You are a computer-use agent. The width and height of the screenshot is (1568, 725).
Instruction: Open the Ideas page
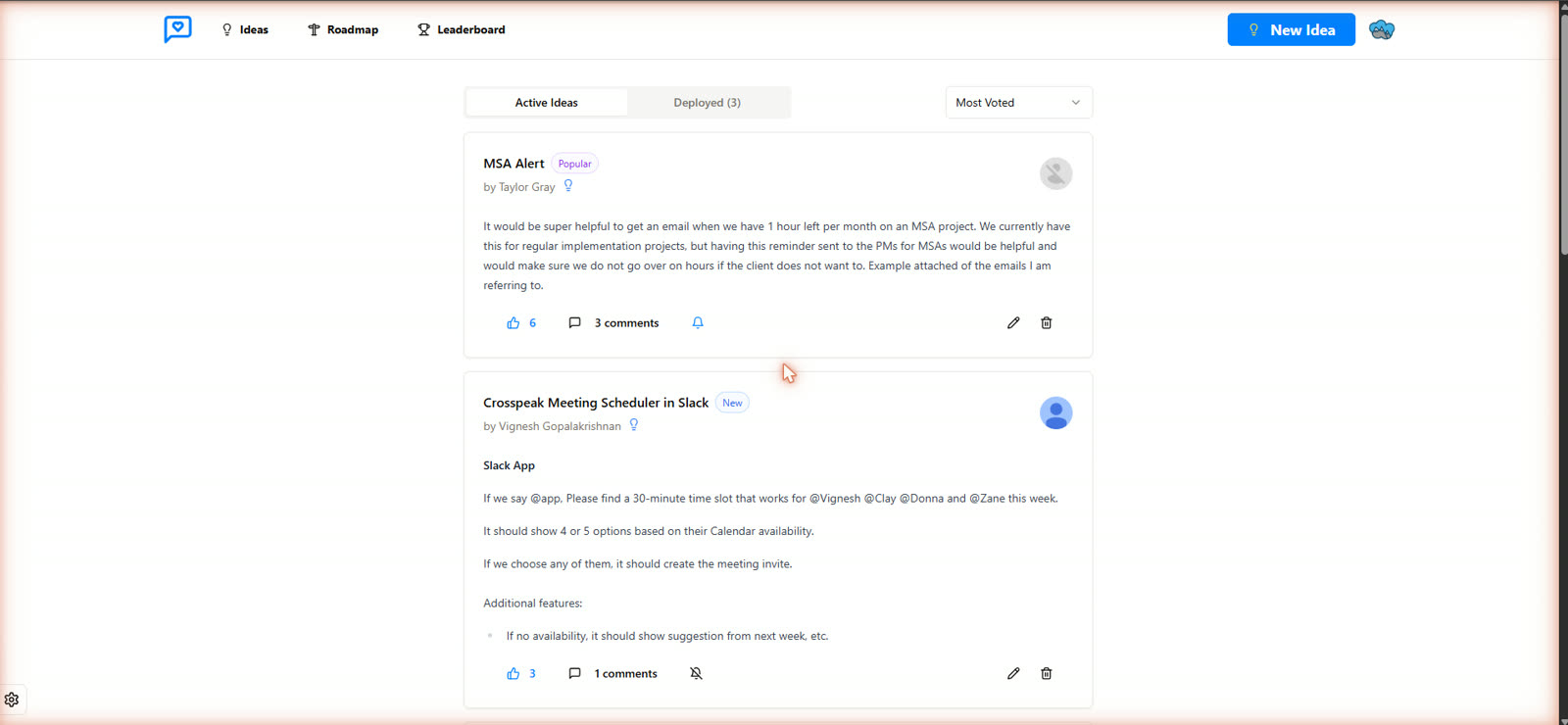tap(245, 29)
